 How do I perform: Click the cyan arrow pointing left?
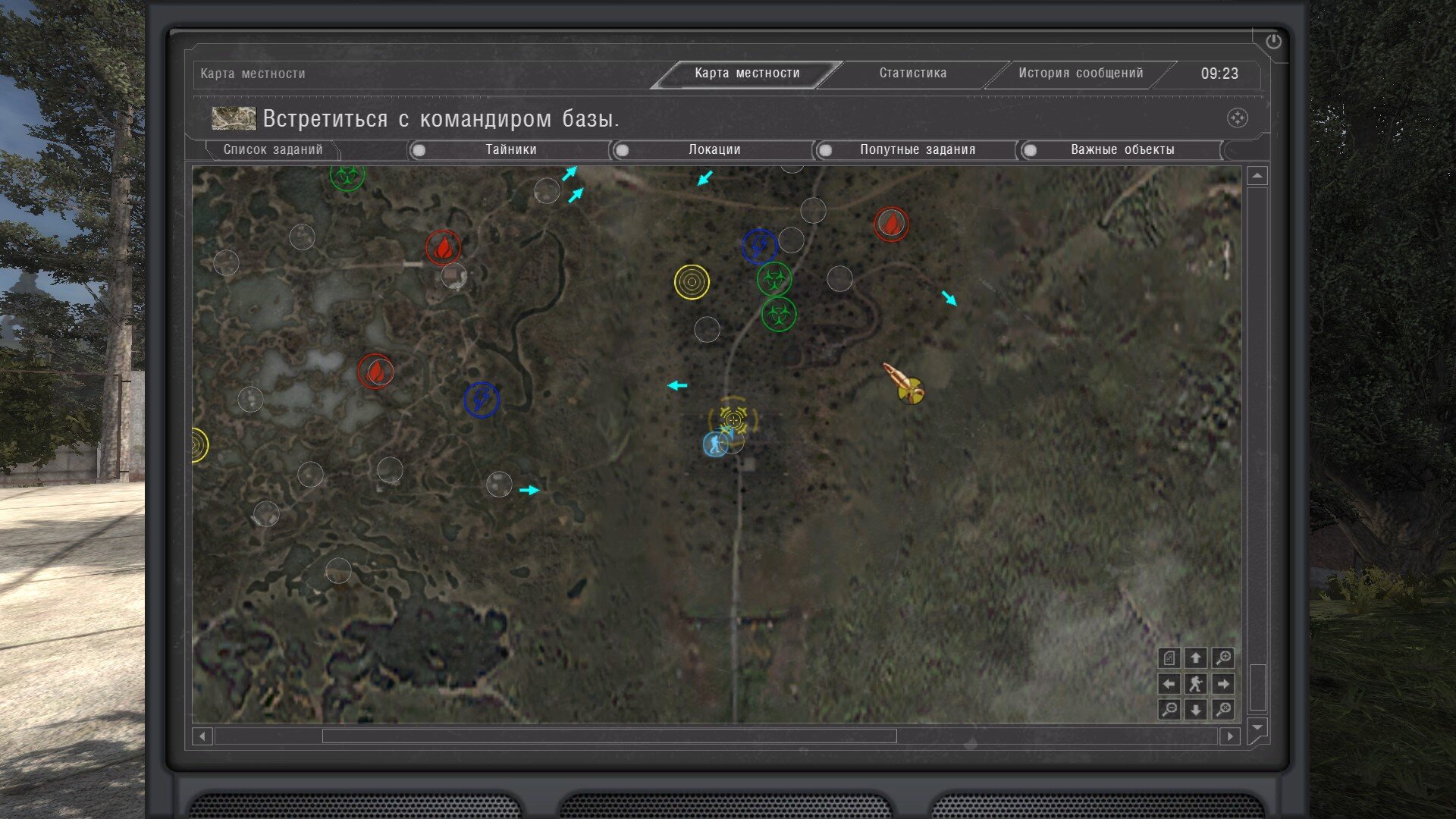coord(677,385)
